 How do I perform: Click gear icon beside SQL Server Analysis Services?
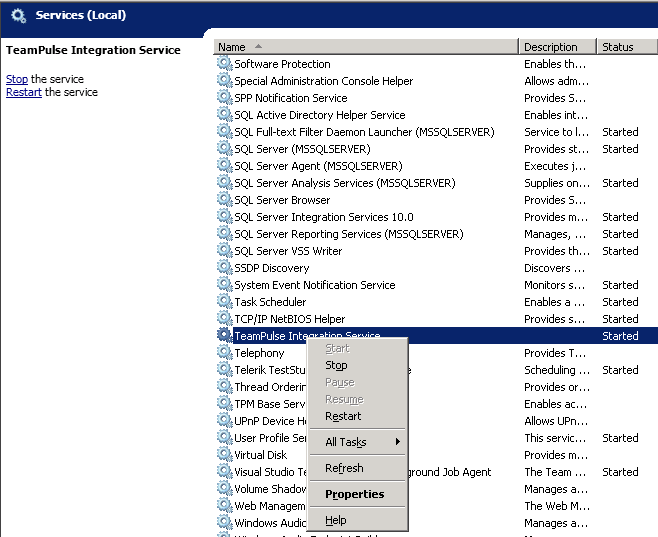(x=225, y=182)
